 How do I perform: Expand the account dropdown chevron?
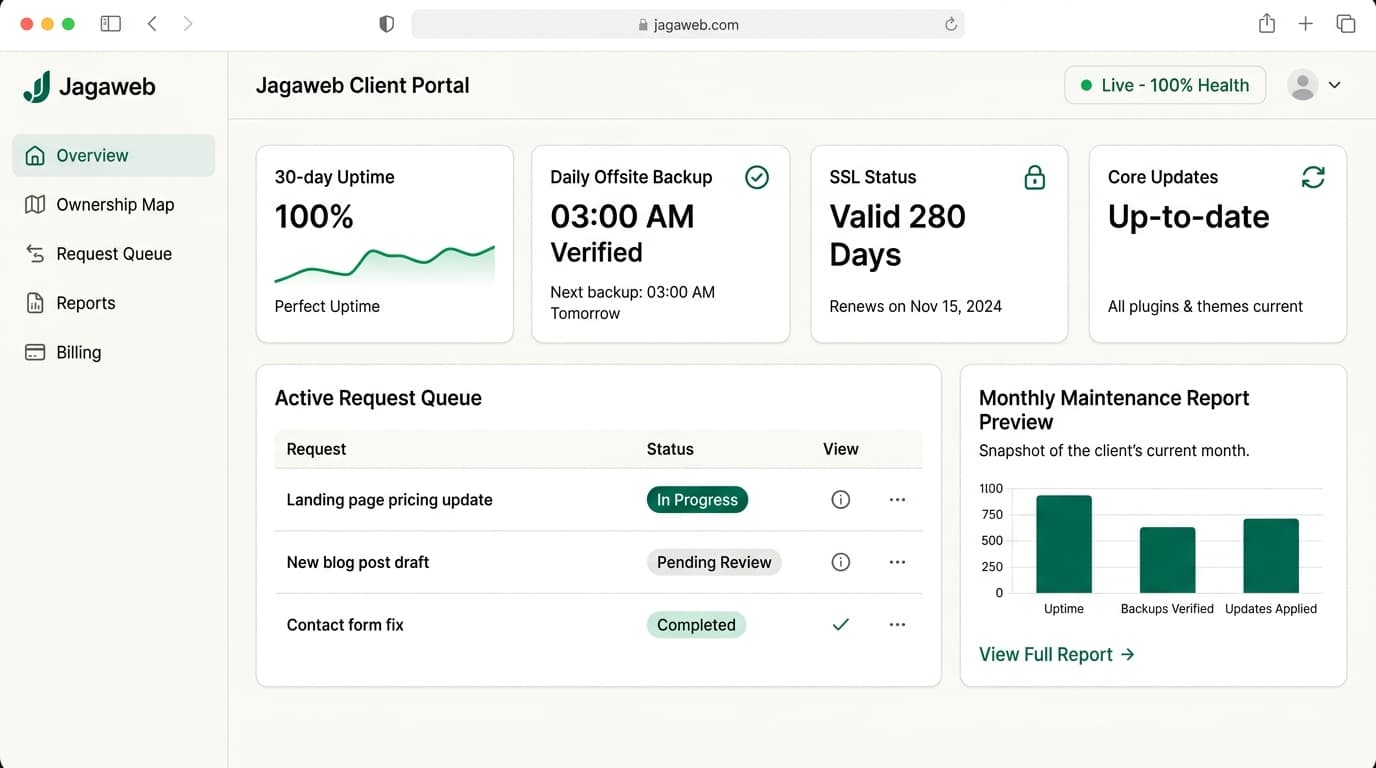pyautogui.click(x=1334, y=85)
